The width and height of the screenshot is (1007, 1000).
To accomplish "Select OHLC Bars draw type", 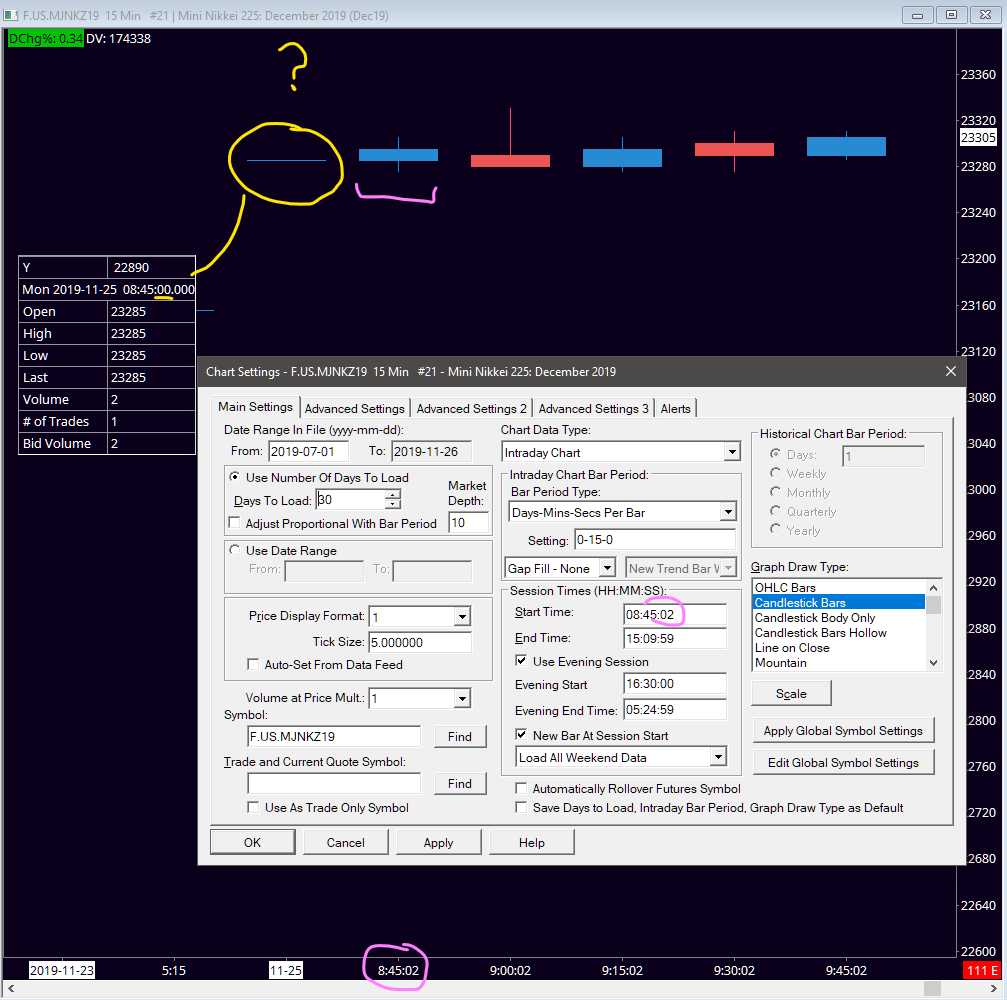I will pos(838,587).
